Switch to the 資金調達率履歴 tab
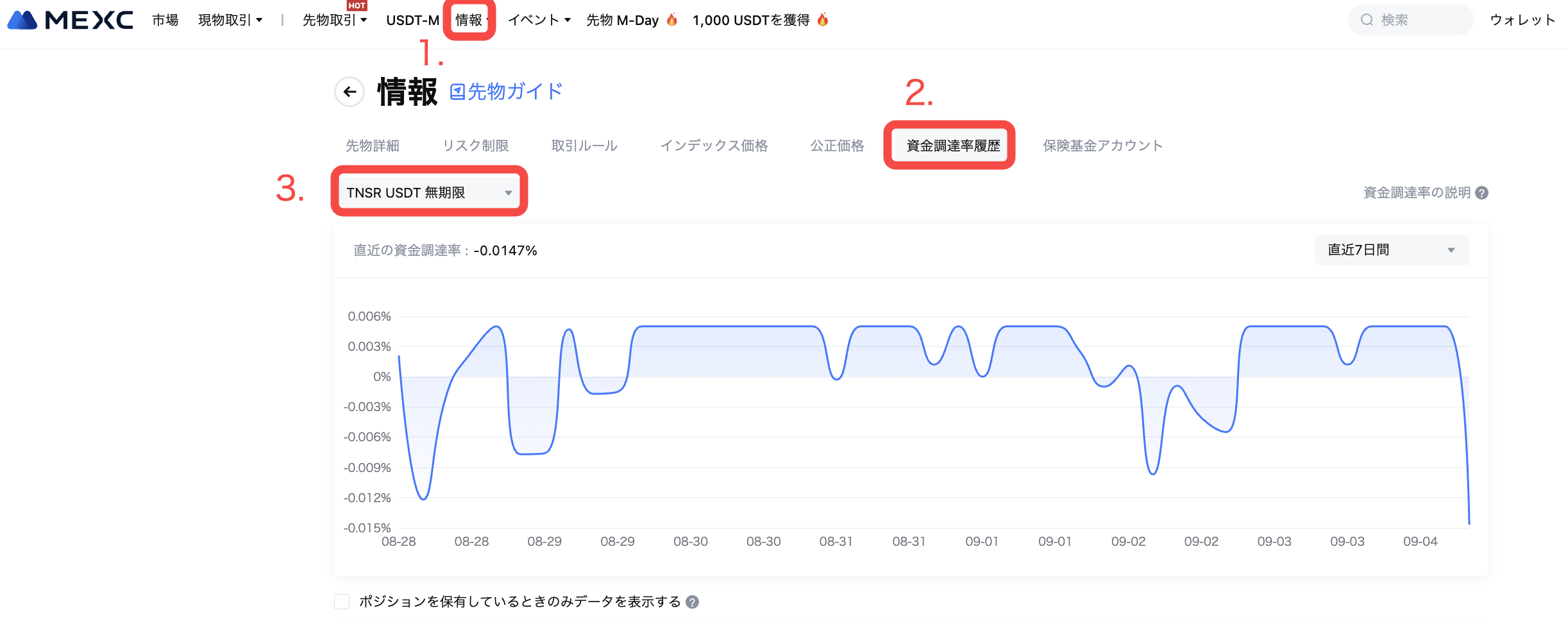The width and height of the screenshot is (1568, 617). (x=952, y=146)
